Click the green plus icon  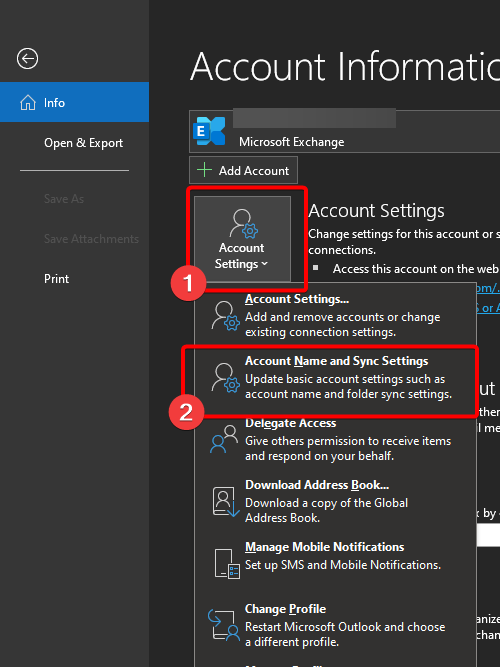(205, 170)
